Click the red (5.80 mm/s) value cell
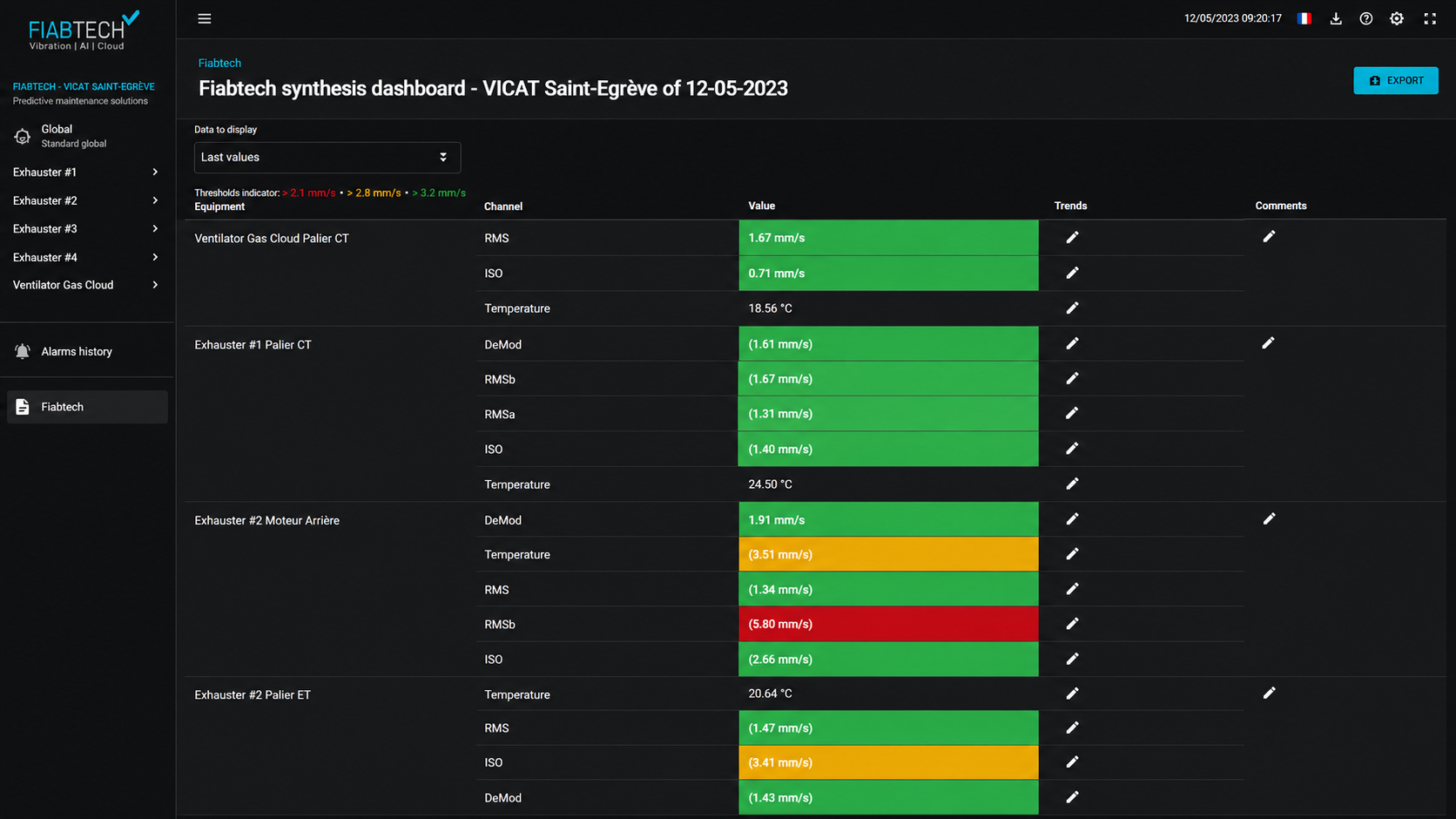The height and width of the screenshot is (819, 1456). tap(888, 624)
